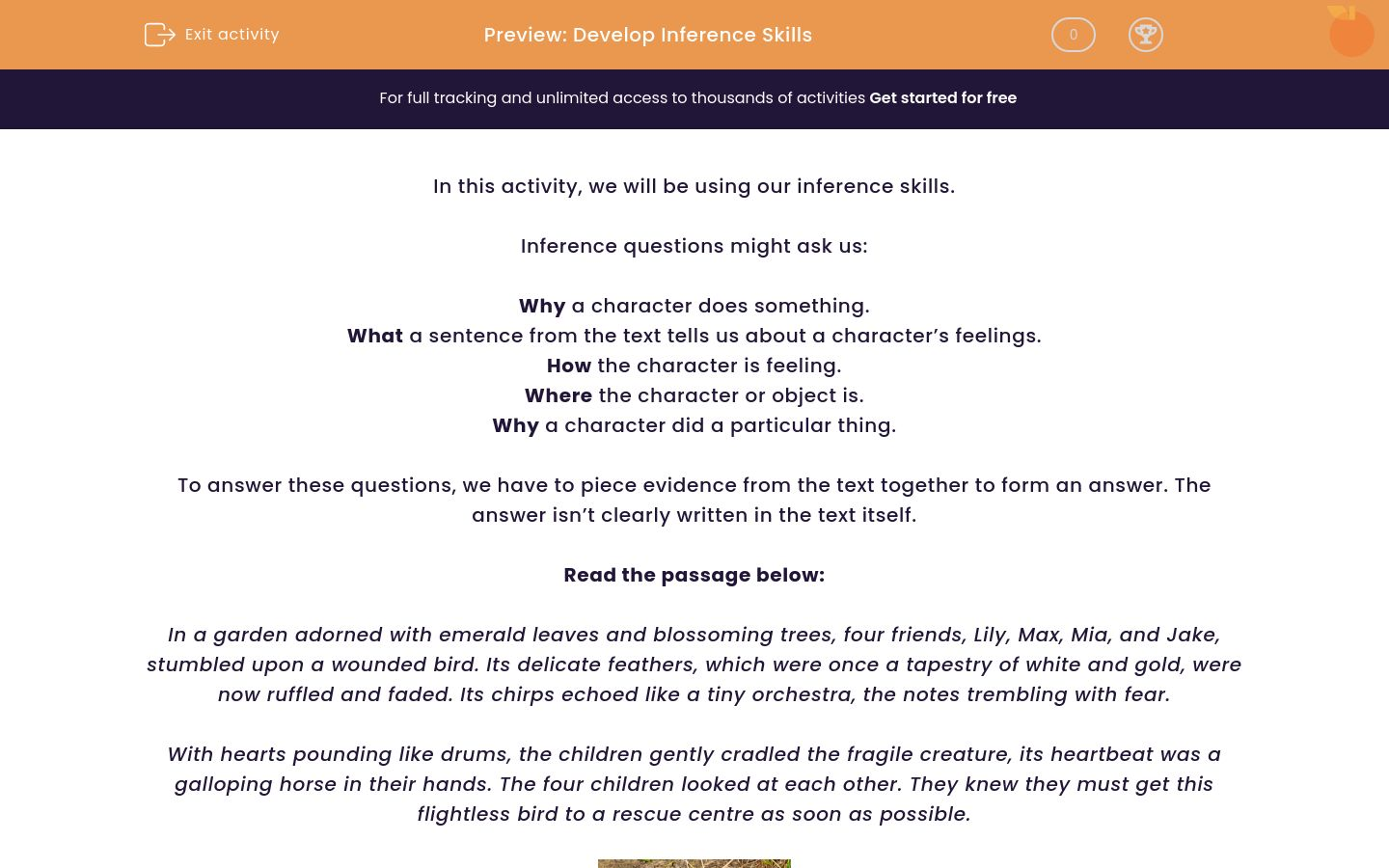Click the dark tracking banner below the header
The width and height of the screenshot is (1389, 868).
[694, 98]
